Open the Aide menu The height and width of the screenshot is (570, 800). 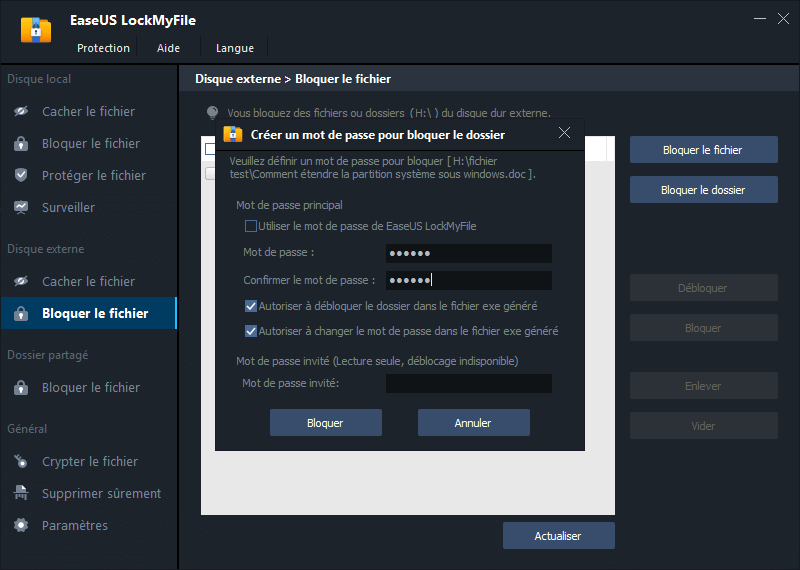point(168,48)
